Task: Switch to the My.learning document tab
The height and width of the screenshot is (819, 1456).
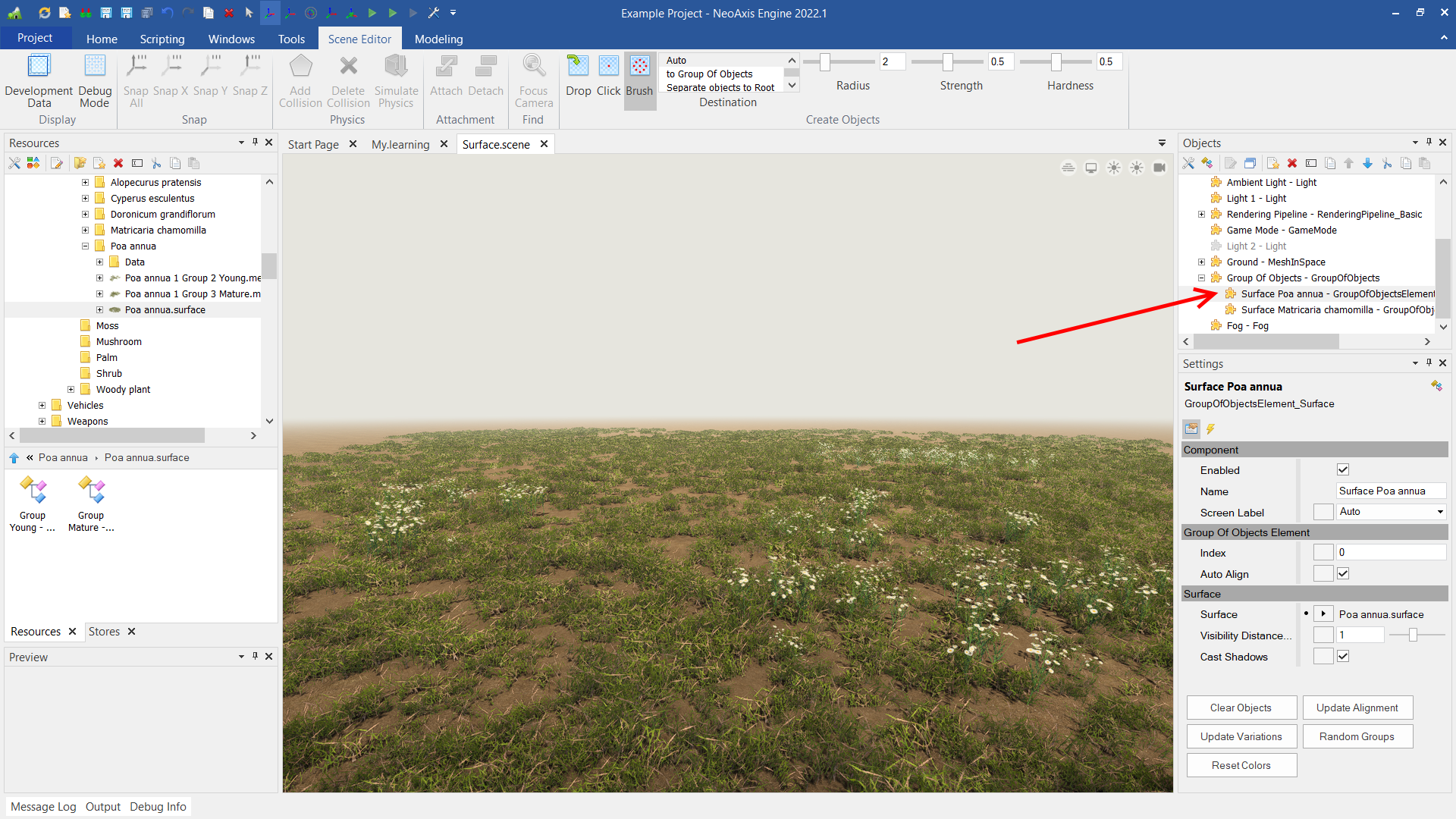Action: (400, 144)
